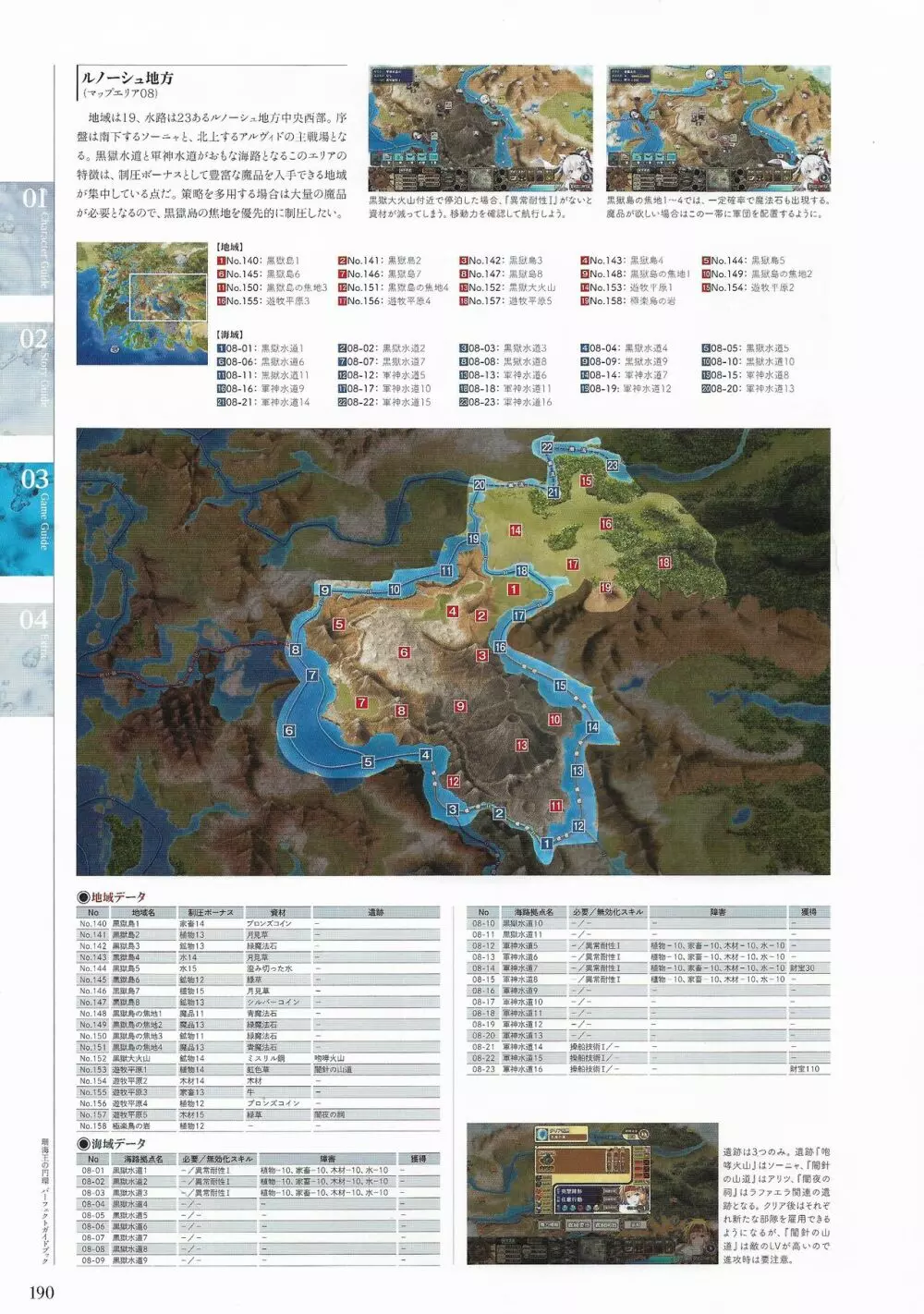Select red marker 9 on the large map

(460, 707)
